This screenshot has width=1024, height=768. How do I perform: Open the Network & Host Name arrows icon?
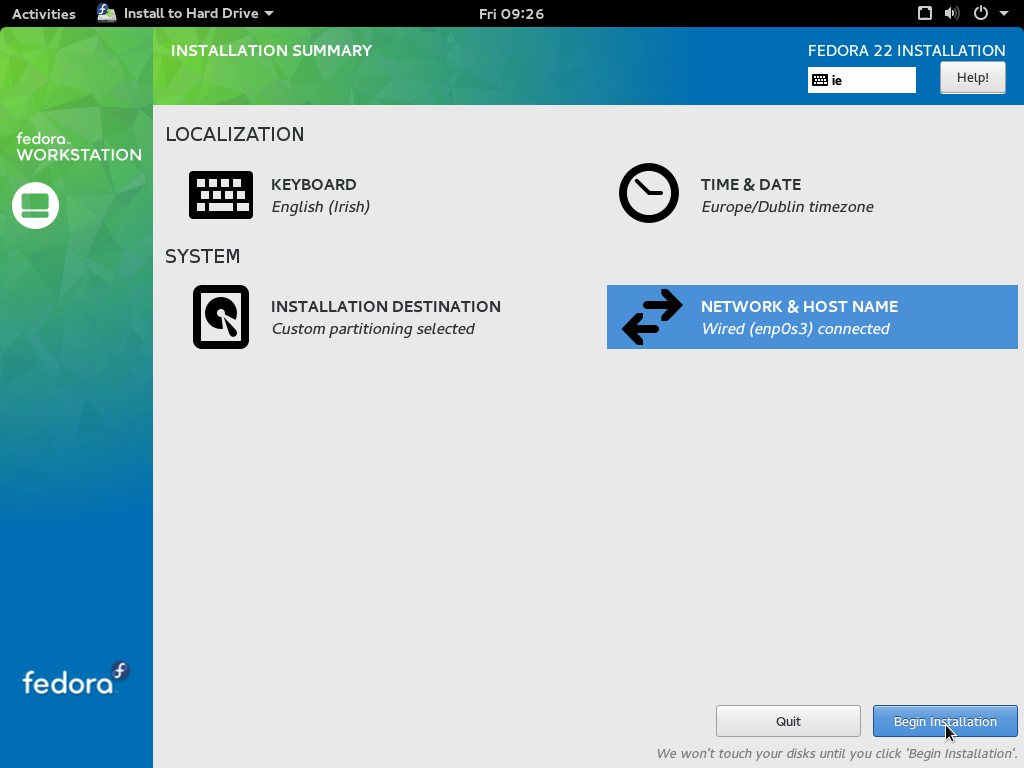tap(652, 317)
